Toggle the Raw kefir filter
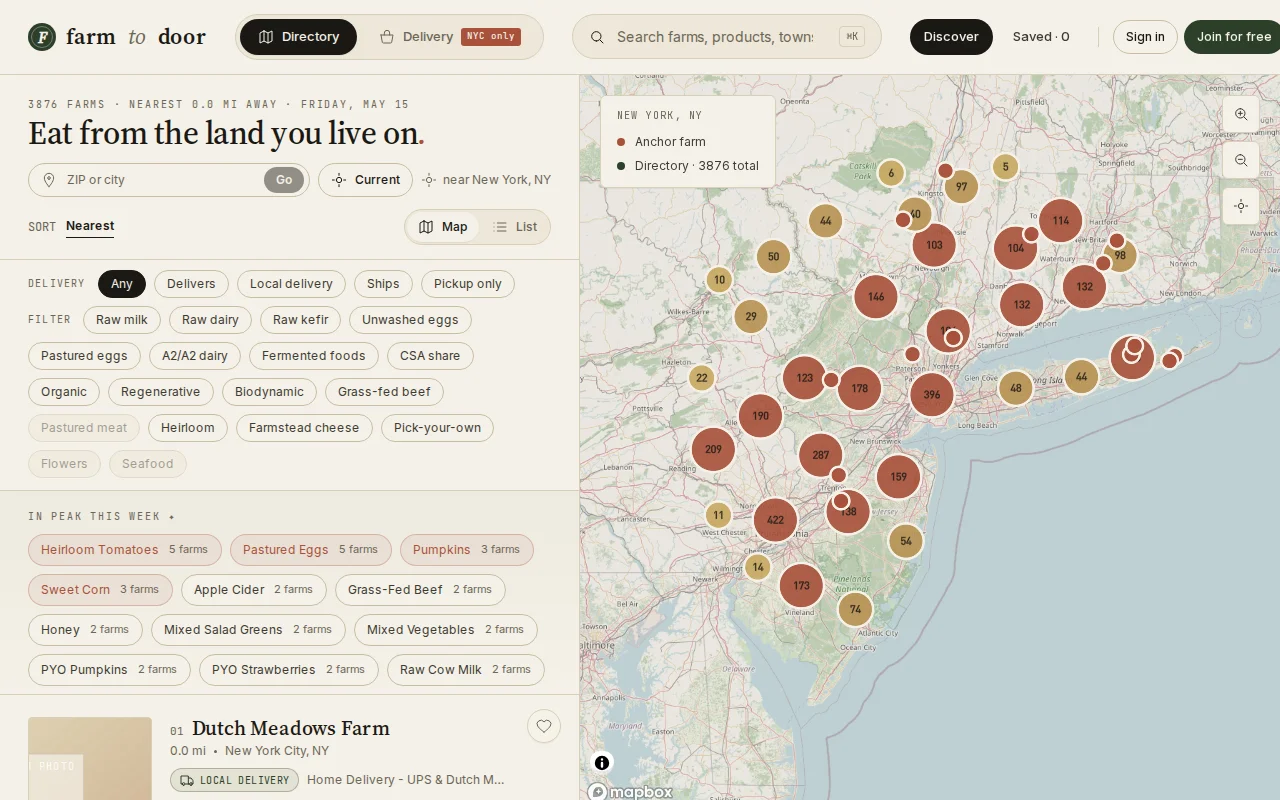This screenshot has height=800, width=1280. [x=300, y=320]
